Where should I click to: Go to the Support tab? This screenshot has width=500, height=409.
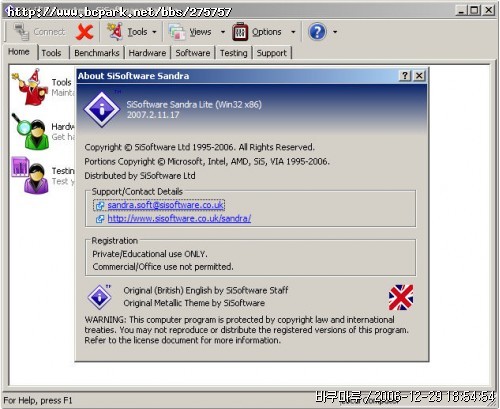(272, 53)
